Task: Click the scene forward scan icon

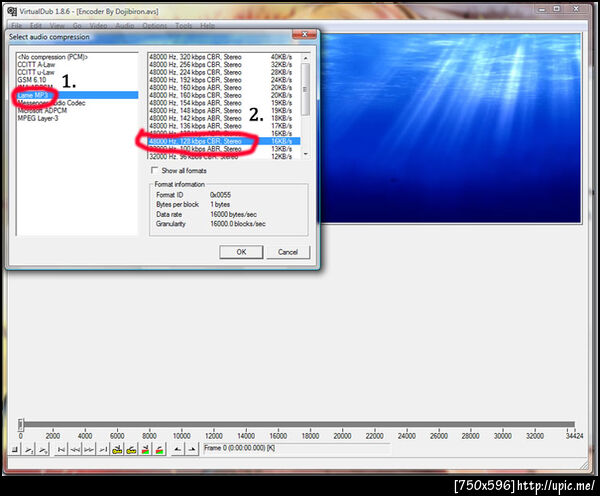Action: (160, 449)
